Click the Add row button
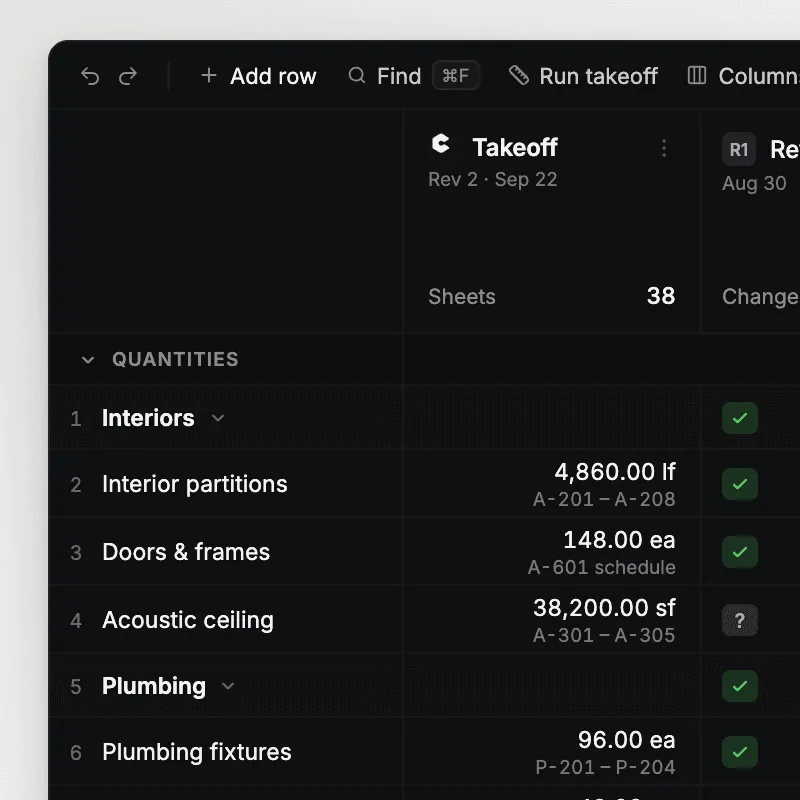800x800 pixels. tap(258, 76)
